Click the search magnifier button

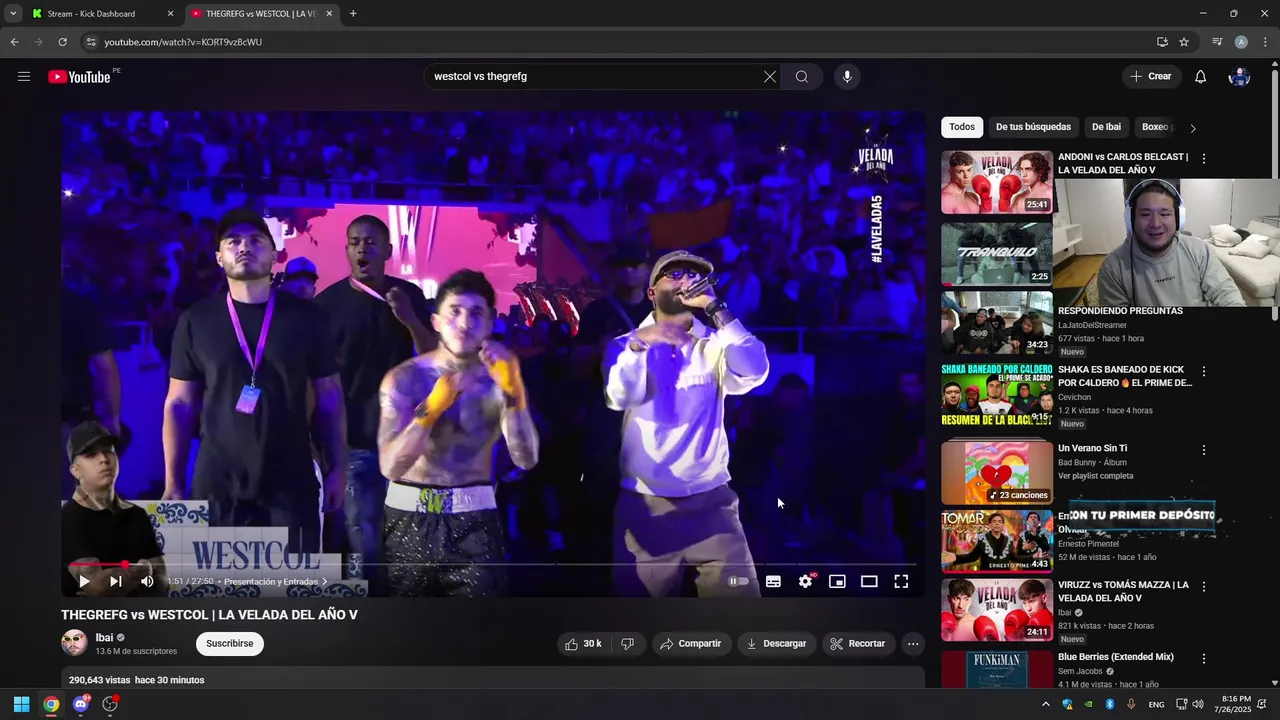pyautogui.click(x=802, y=77)
